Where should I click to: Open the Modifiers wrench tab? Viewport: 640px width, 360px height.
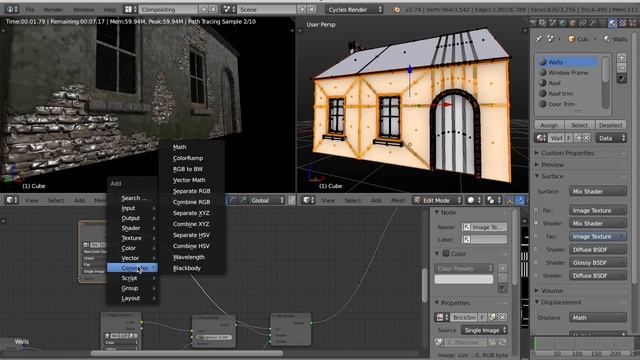click(593, 23)
